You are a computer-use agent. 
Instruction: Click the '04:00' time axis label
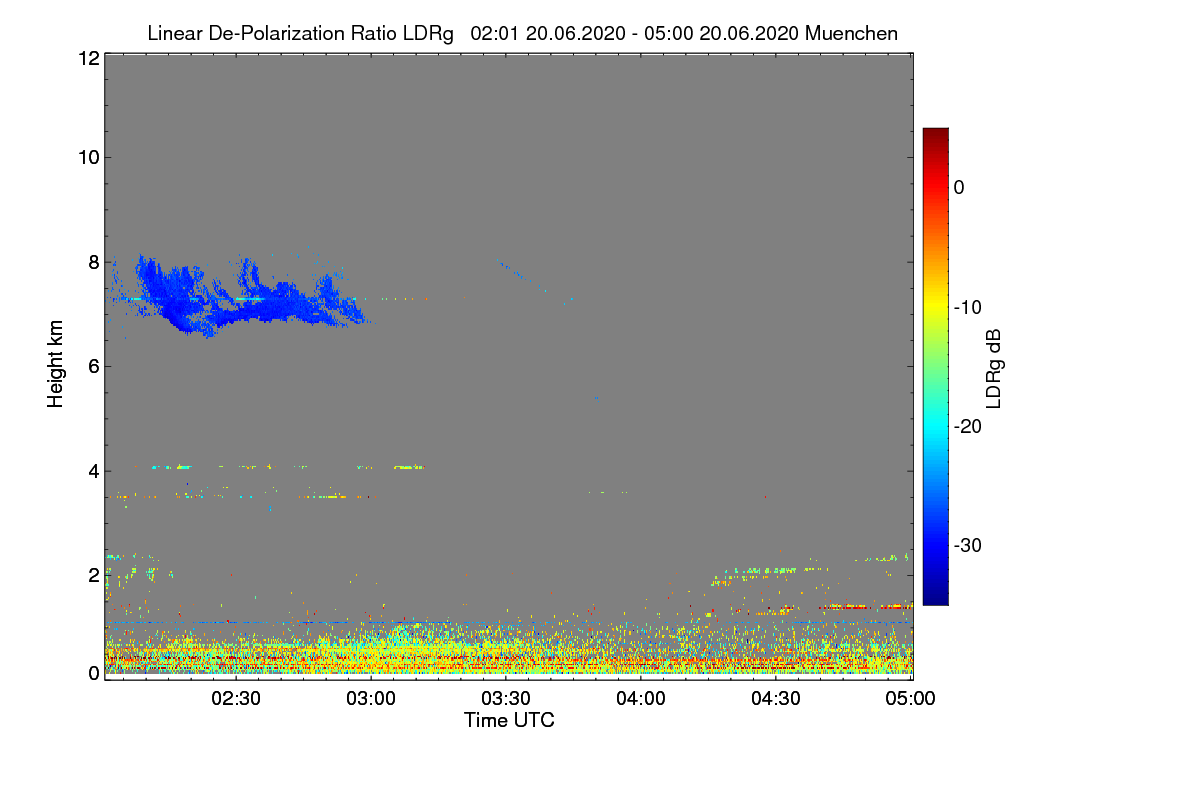[643, 699]
